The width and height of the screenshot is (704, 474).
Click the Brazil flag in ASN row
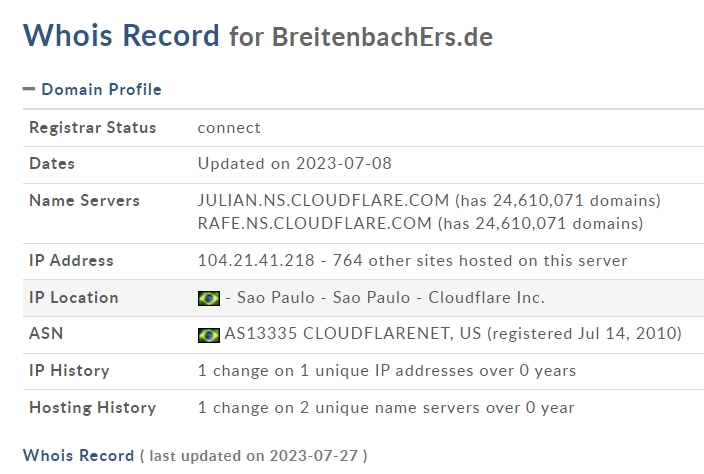pos(209,335)
